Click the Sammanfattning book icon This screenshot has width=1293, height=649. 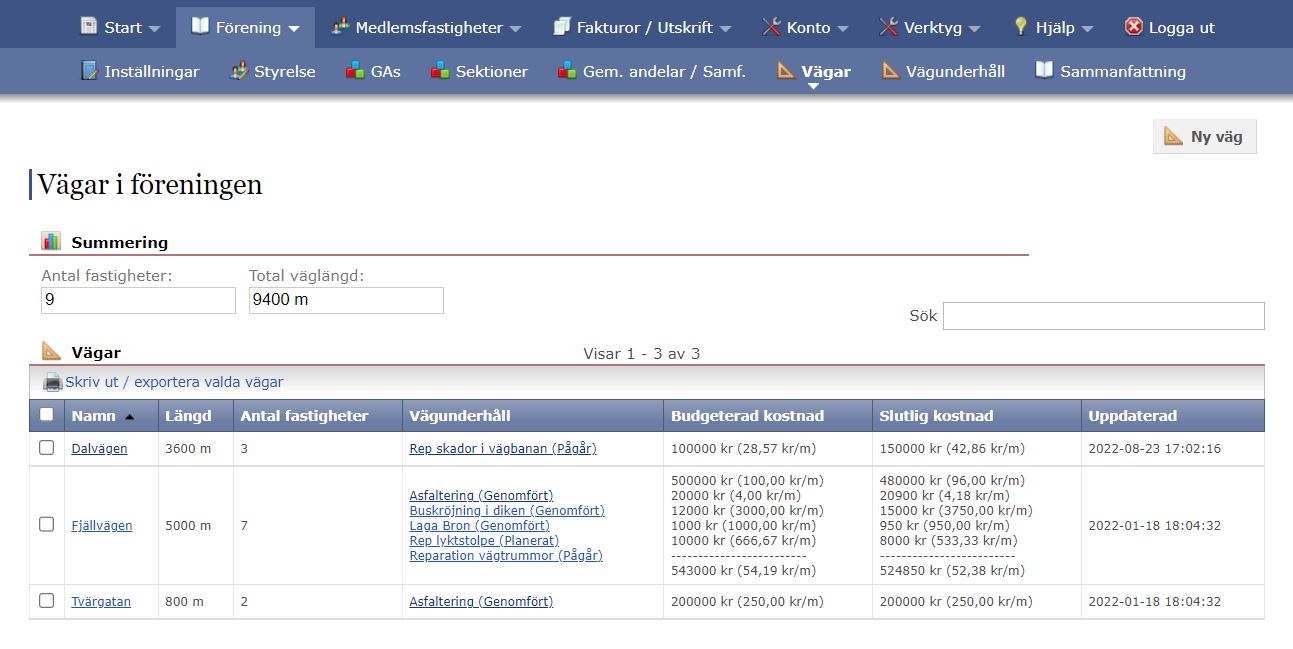pyautogui.click(x=1044, y=71)
